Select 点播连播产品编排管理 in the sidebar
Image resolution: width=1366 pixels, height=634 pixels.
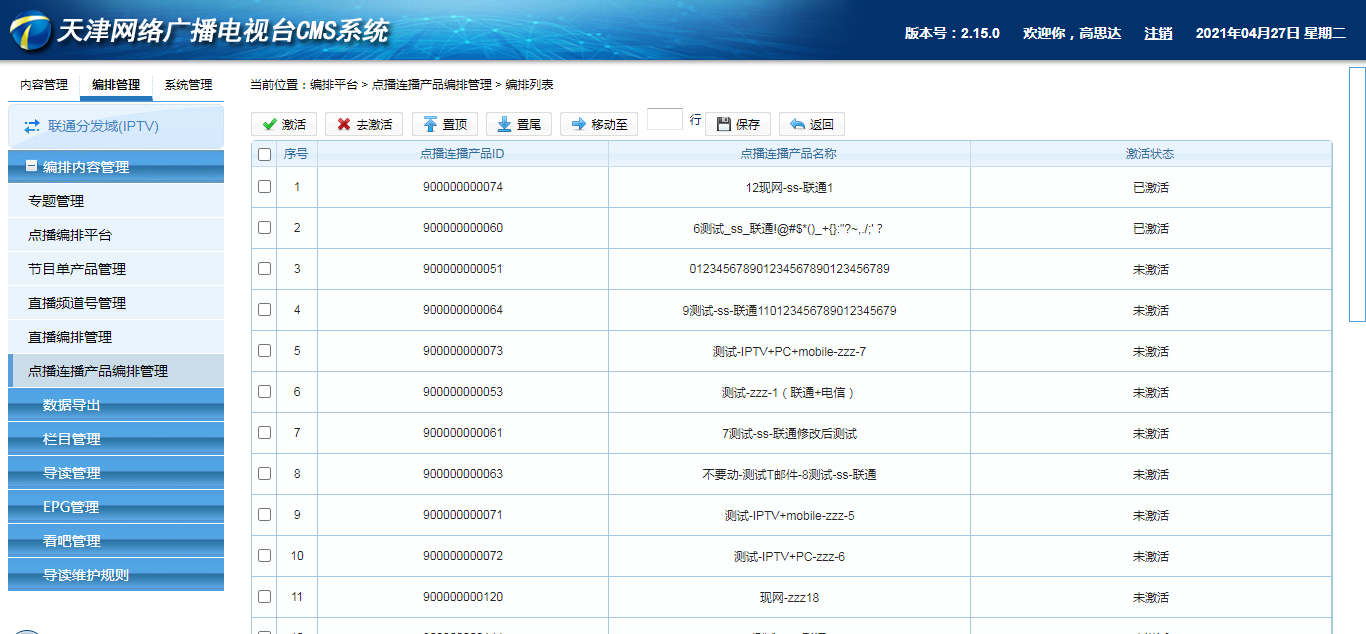[116, 371]
